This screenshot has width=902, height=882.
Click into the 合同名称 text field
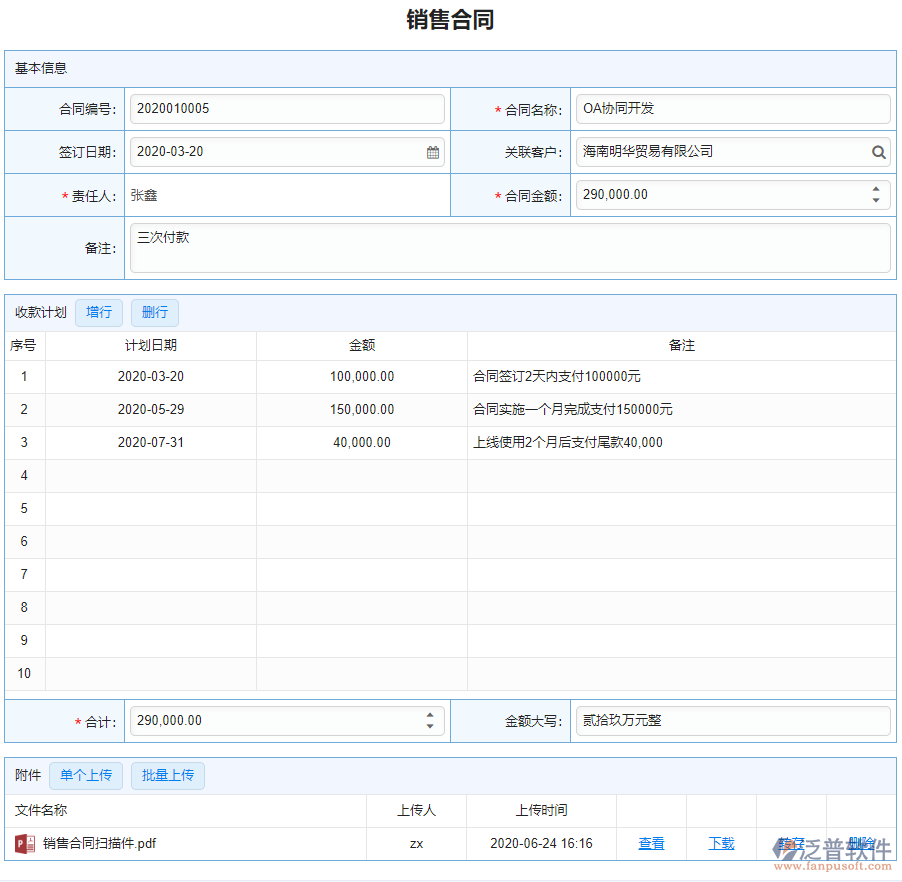click(x=733, y=109)
